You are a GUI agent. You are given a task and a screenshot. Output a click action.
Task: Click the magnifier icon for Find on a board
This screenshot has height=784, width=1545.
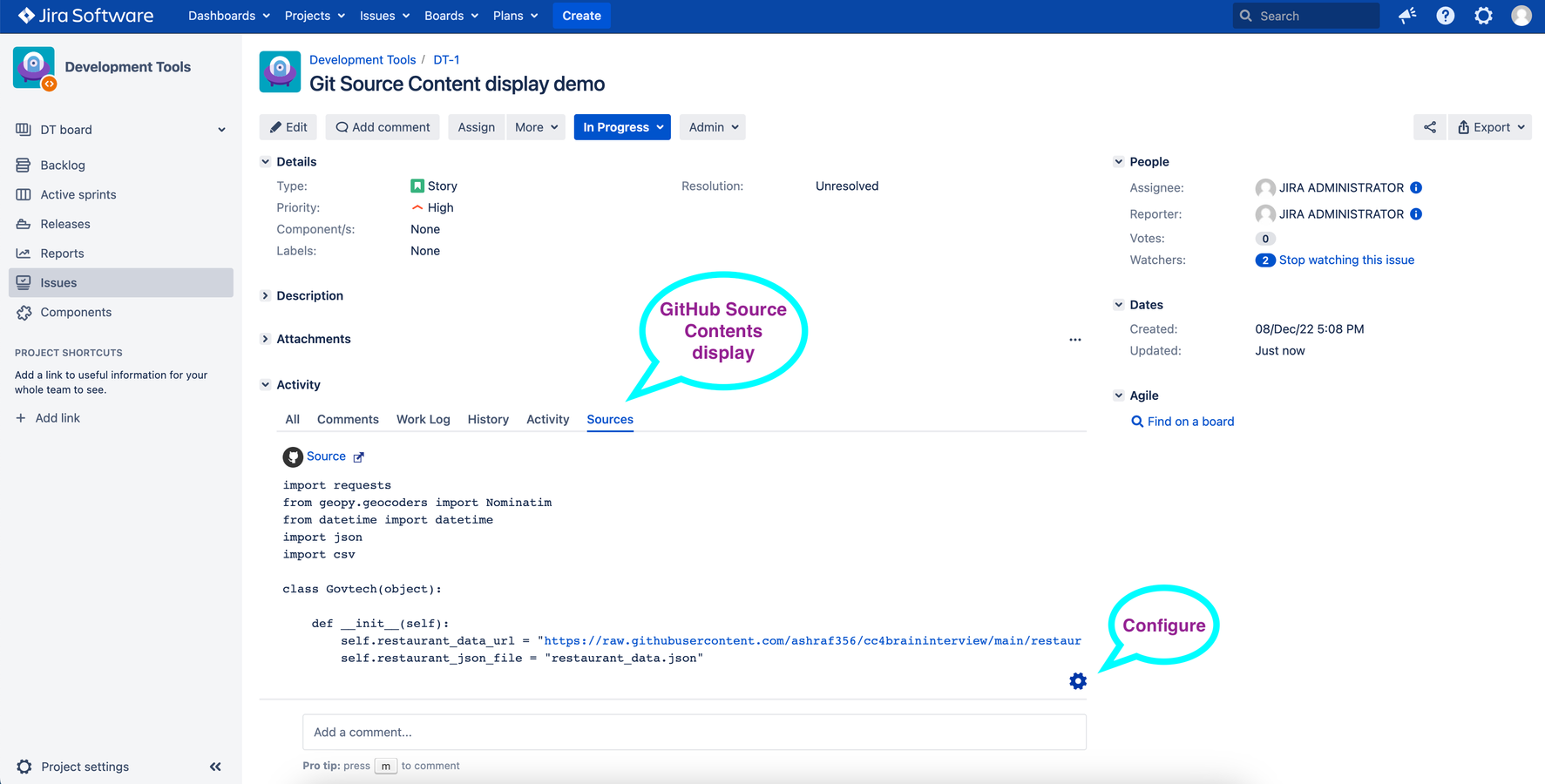click(1137, 422)
